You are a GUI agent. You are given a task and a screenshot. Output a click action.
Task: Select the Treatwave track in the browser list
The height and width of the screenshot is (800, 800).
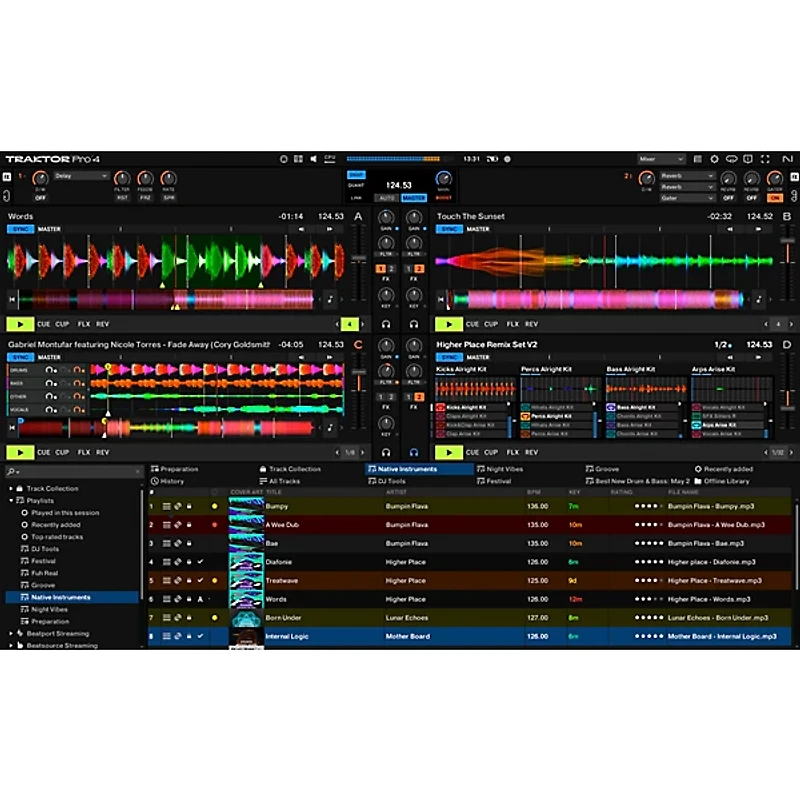pyautogui.click(x=300, y=578)
